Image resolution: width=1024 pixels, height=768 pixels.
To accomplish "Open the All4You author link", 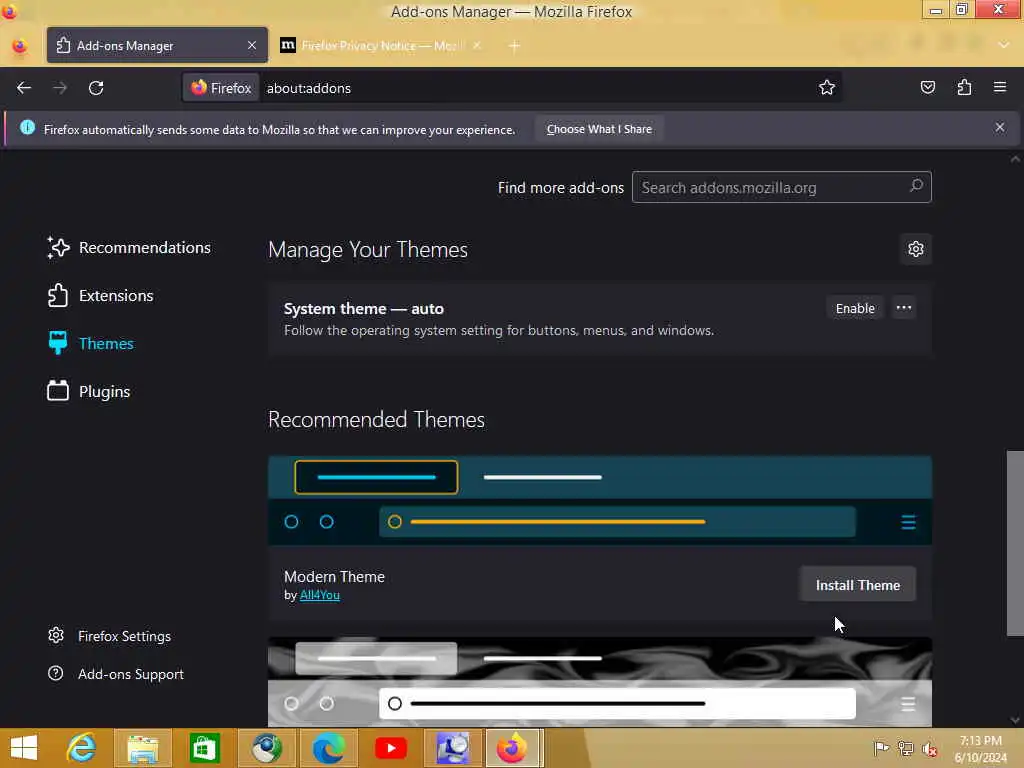I will [319, 595].
